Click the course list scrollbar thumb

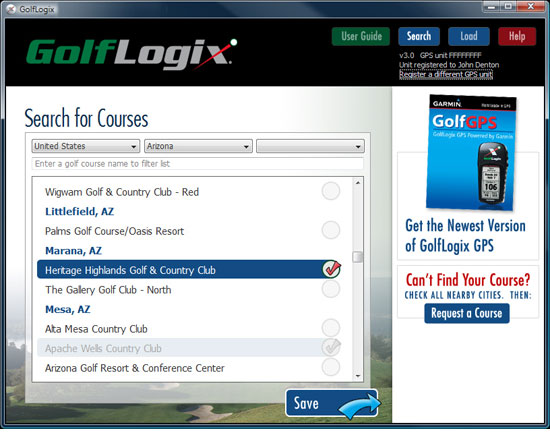tap(358, 257)
